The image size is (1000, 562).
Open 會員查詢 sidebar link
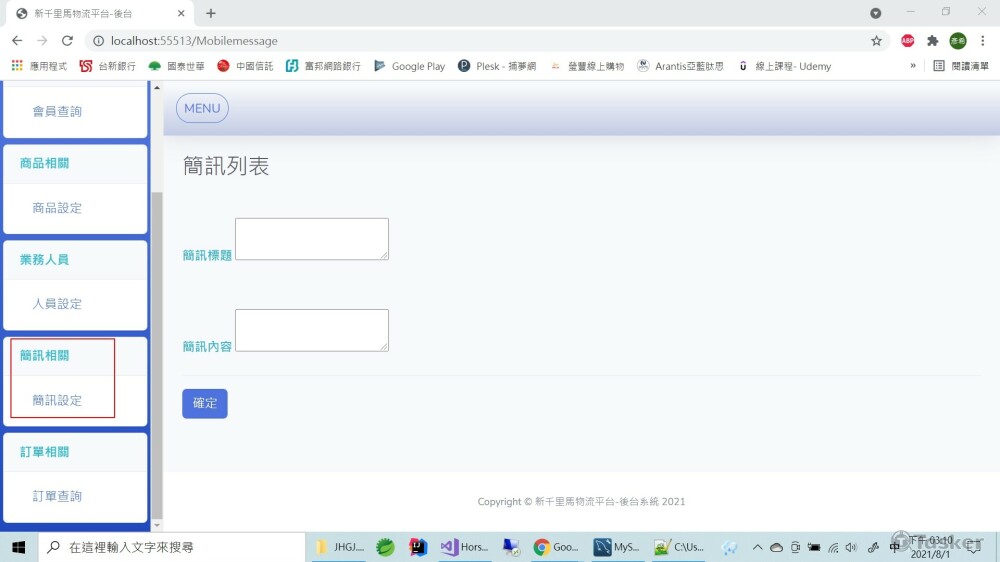tap(57, 112)
